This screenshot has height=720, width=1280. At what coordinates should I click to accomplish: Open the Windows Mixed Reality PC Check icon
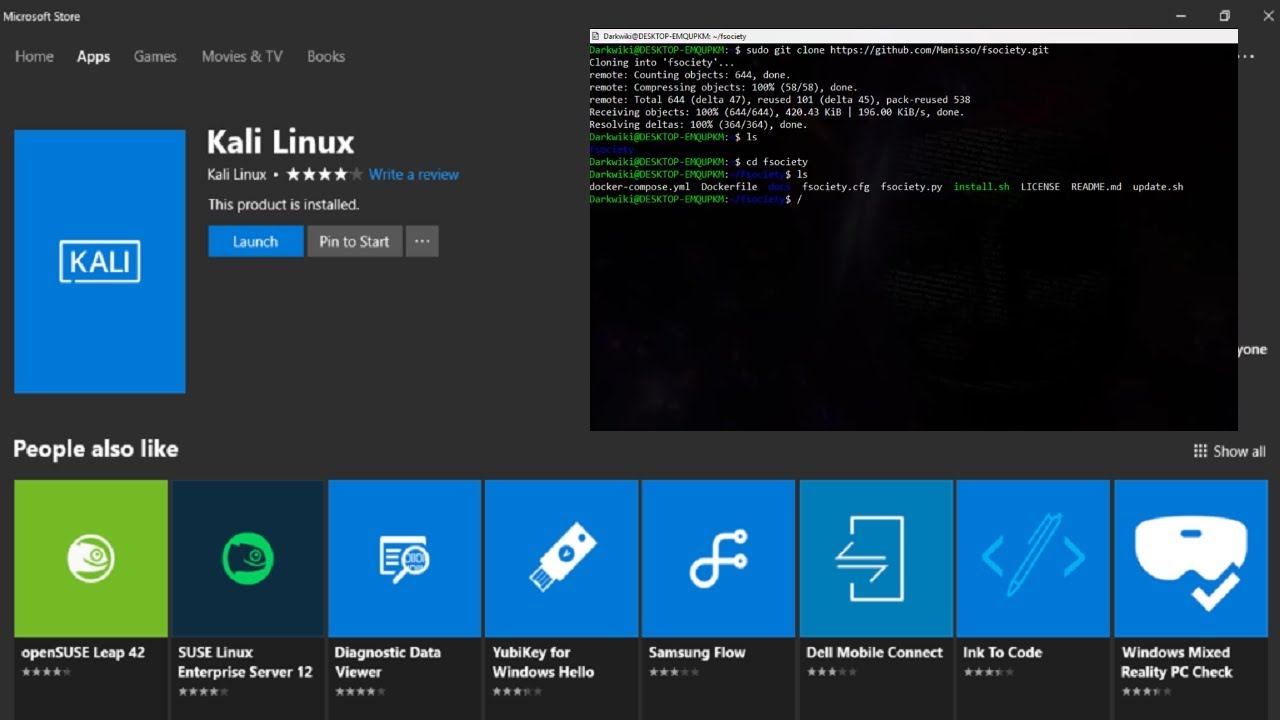click(1191, 558)
